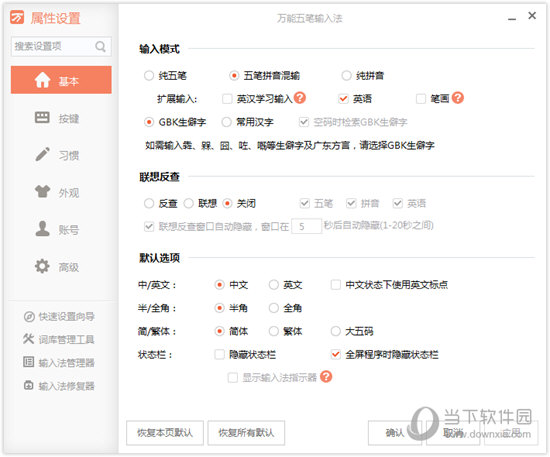Toggle 联想反查窗口自动隐藏 checkbox

[149, 227]
